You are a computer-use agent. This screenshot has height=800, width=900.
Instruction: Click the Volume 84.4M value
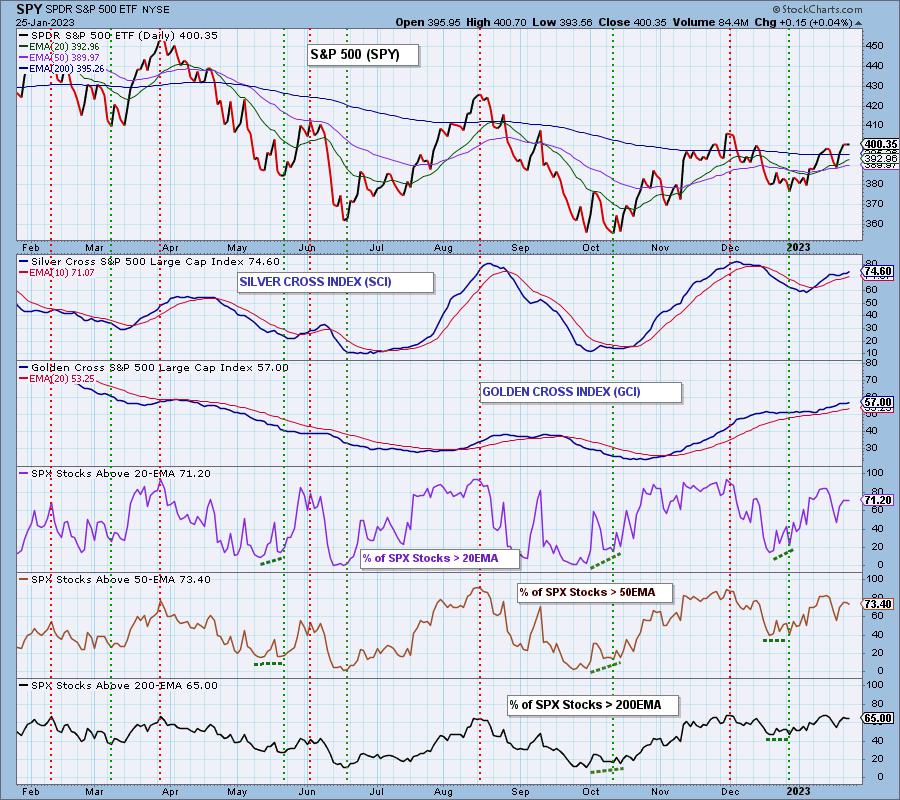[x=710, y=22]
